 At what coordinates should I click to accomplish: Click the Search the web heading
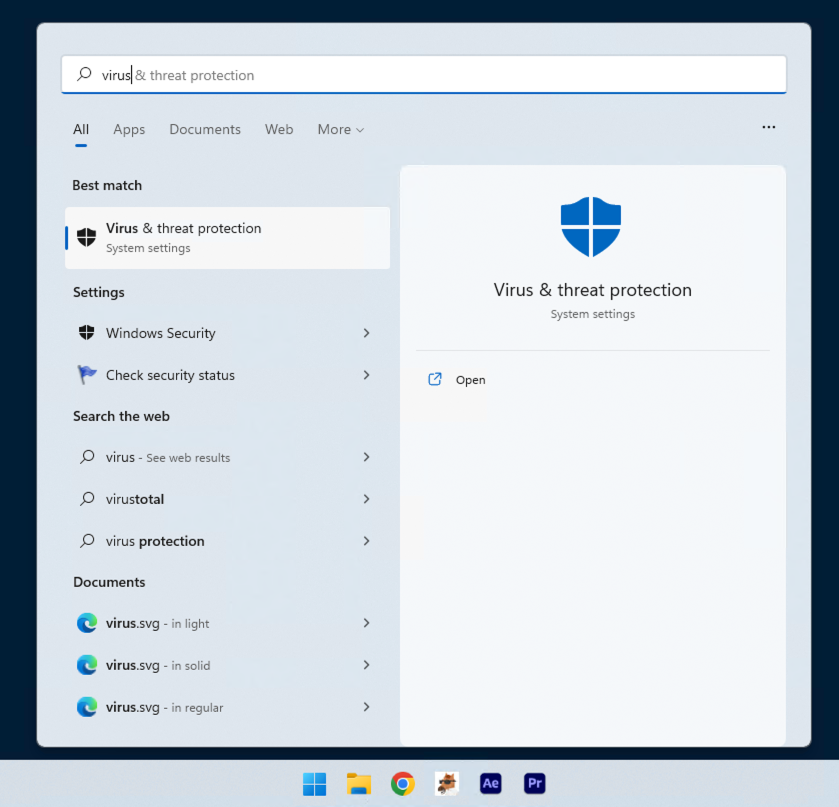coord(121,416)
